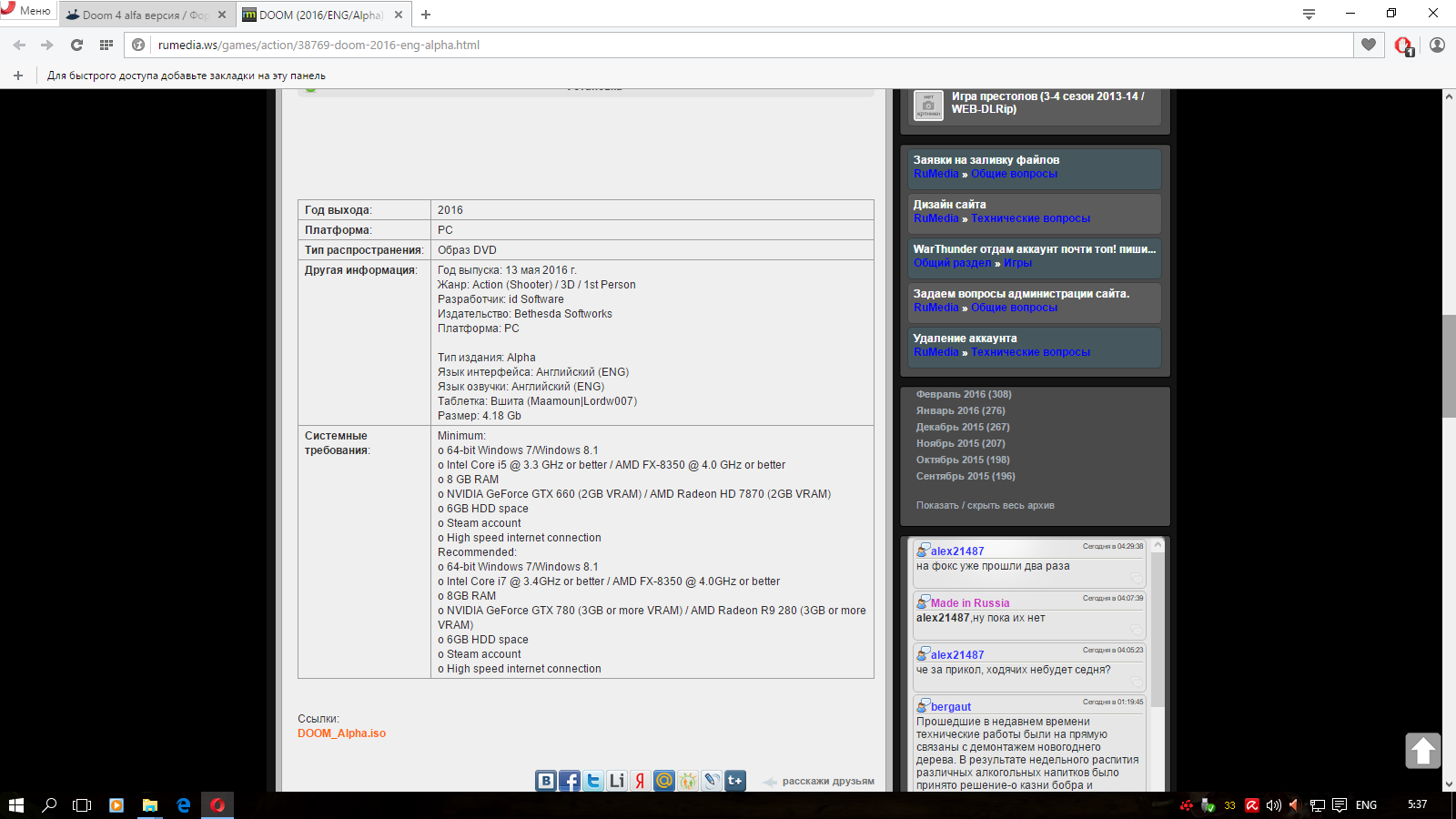Screen dimensions: 1456x819
Task: Share the page on VKontakte
Action: coord(546,781)
